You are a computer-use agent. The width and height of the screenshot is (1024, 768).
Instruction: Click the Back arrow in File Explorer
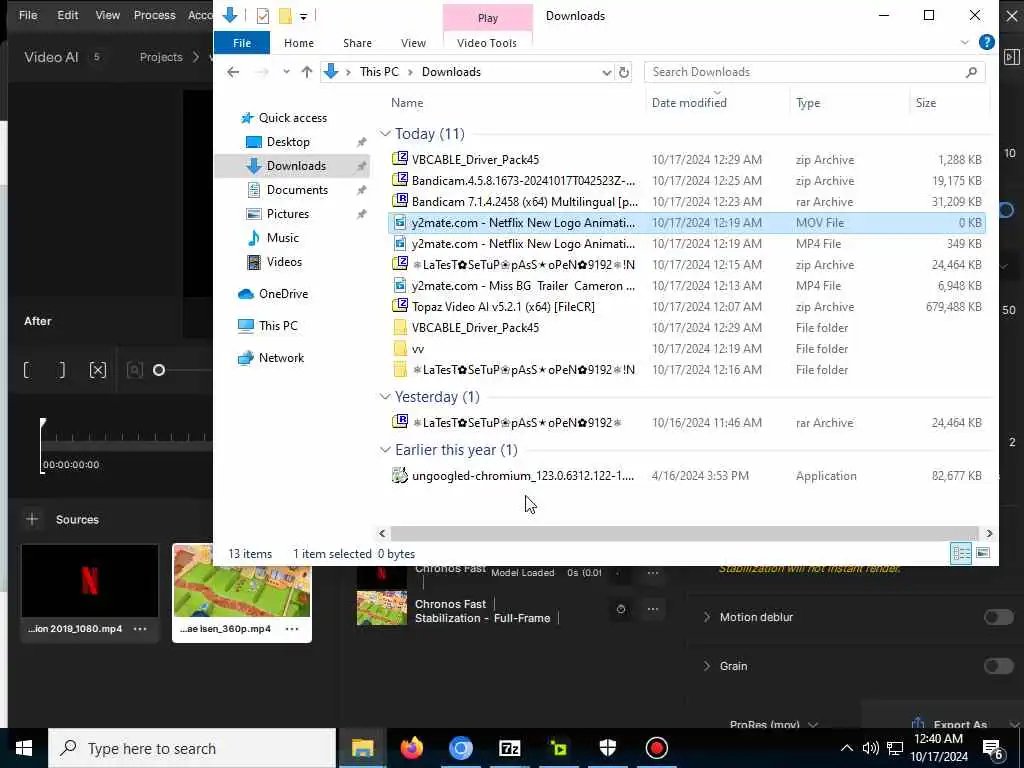tap(233, 72)
